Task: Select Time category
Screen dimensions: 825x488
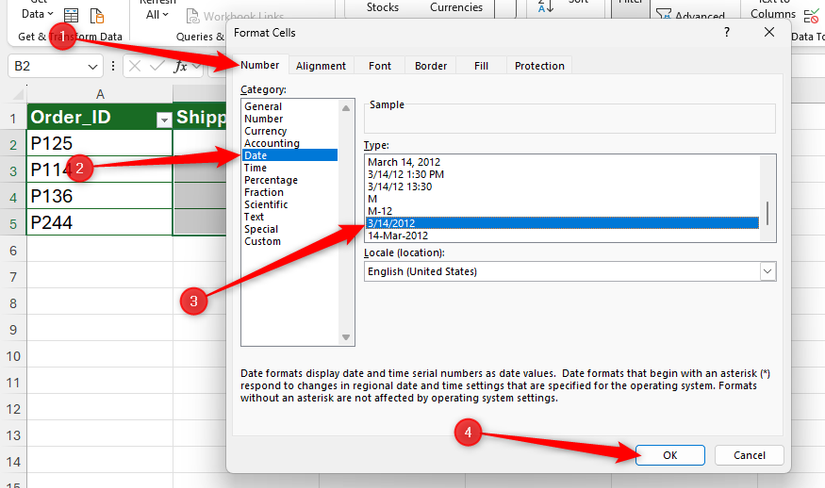Action: coord(255,167)
